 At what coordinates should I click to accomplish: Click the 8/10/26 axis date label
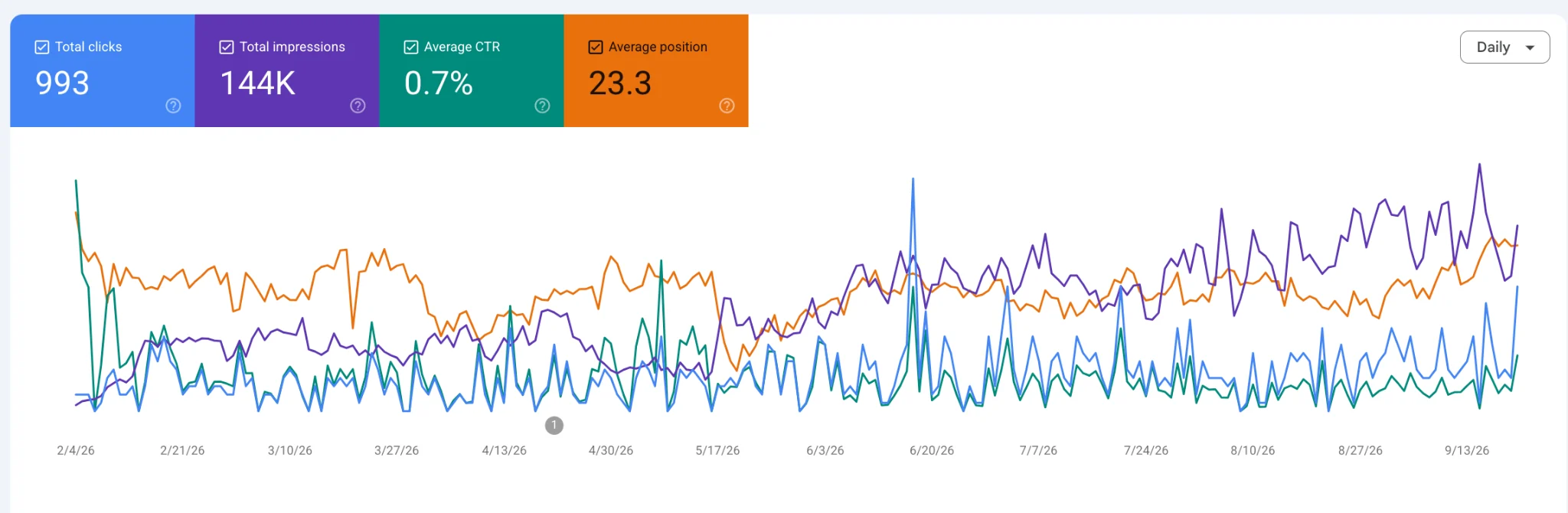click(x=1253, y=450)
